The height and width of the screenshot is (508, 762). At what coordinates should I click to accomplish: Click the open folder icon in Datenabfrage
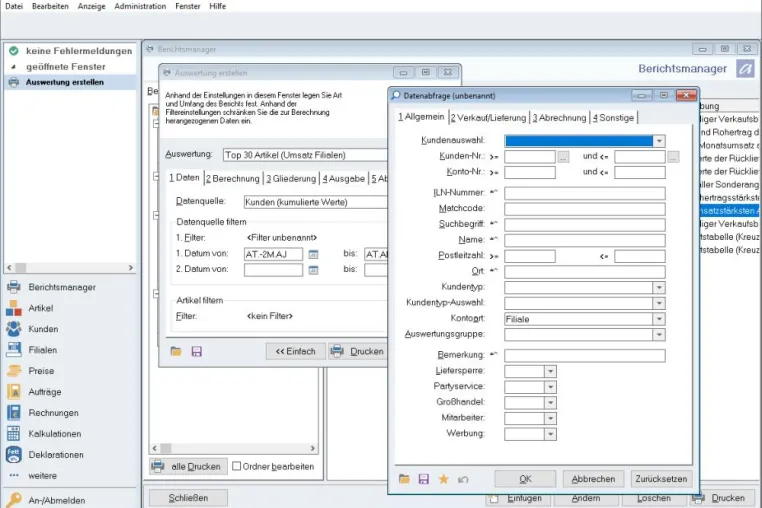point(404,479)
